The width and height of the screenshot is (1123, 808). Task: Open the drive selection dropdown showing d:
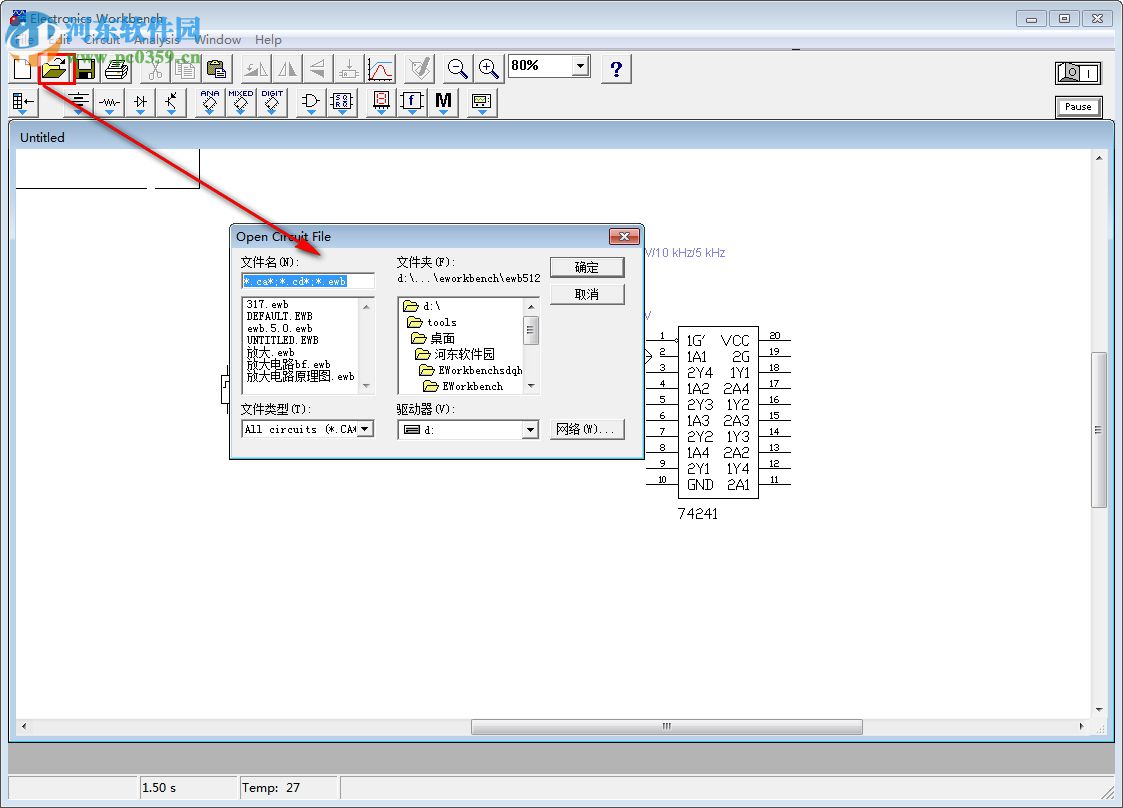tap(530, 428)
